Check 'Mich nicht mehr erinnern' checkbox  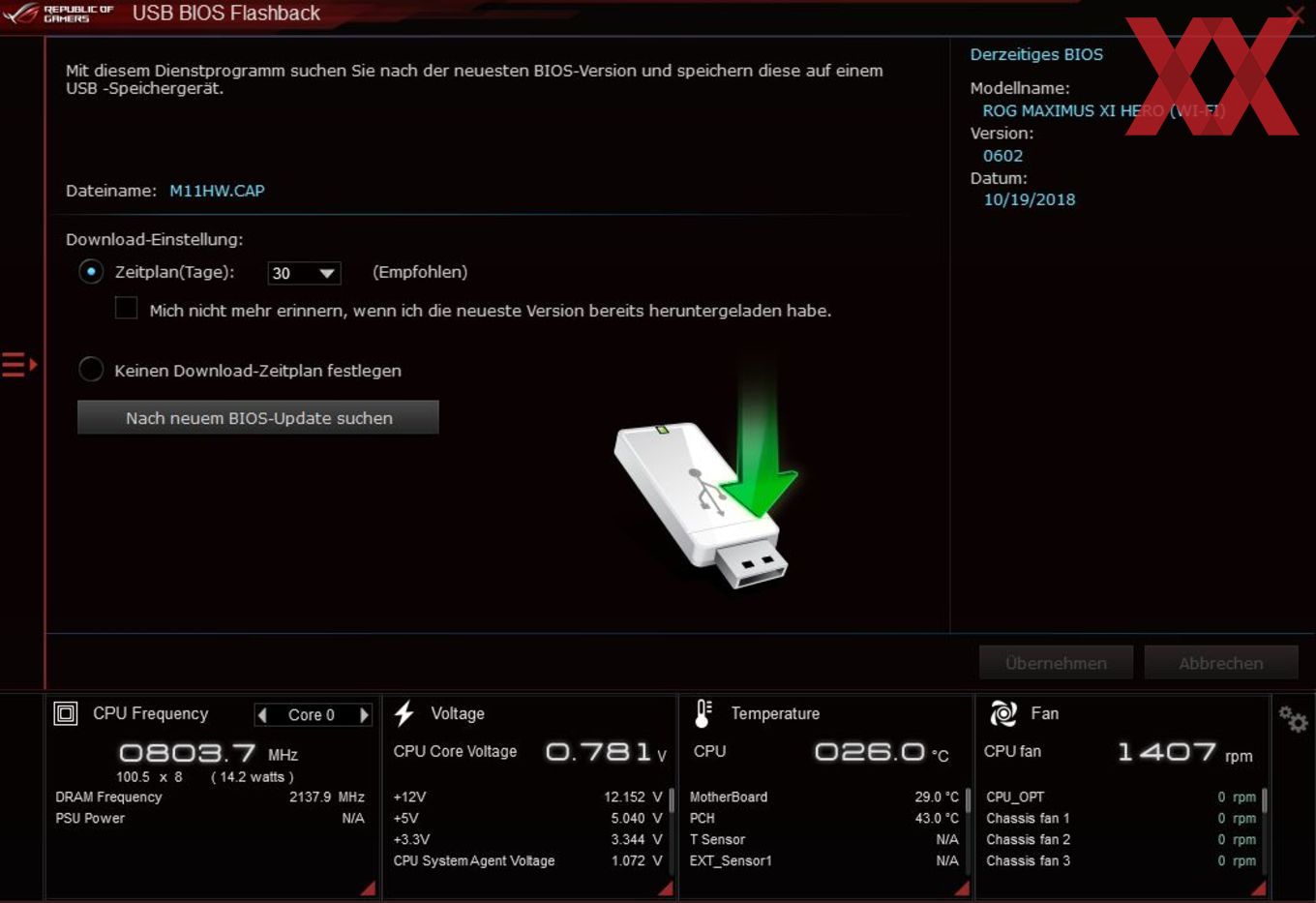(x=126, y=309)
